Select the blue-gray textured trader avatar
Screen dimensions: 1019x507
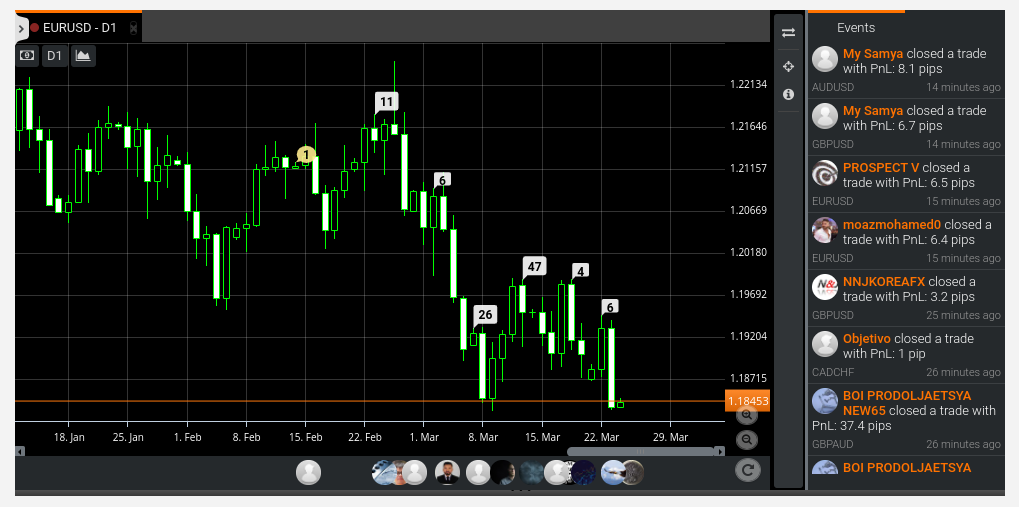[x=532, y=473]
